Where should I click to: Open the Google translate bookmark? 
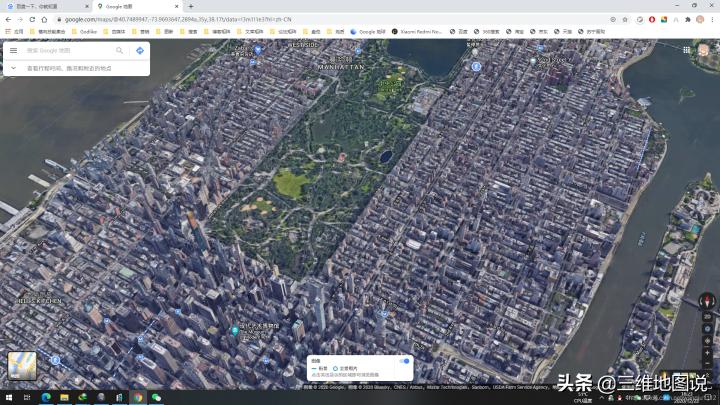click(x=368, y=32)
